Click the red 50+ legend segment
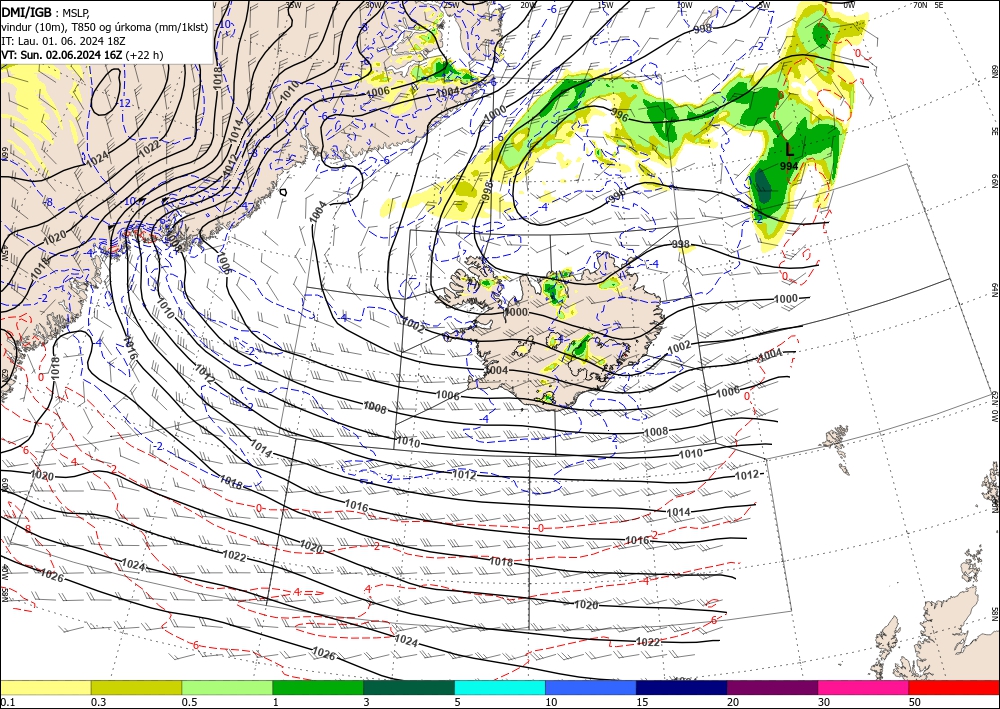Screen dimensions: 1000x709 pos(954,687)
